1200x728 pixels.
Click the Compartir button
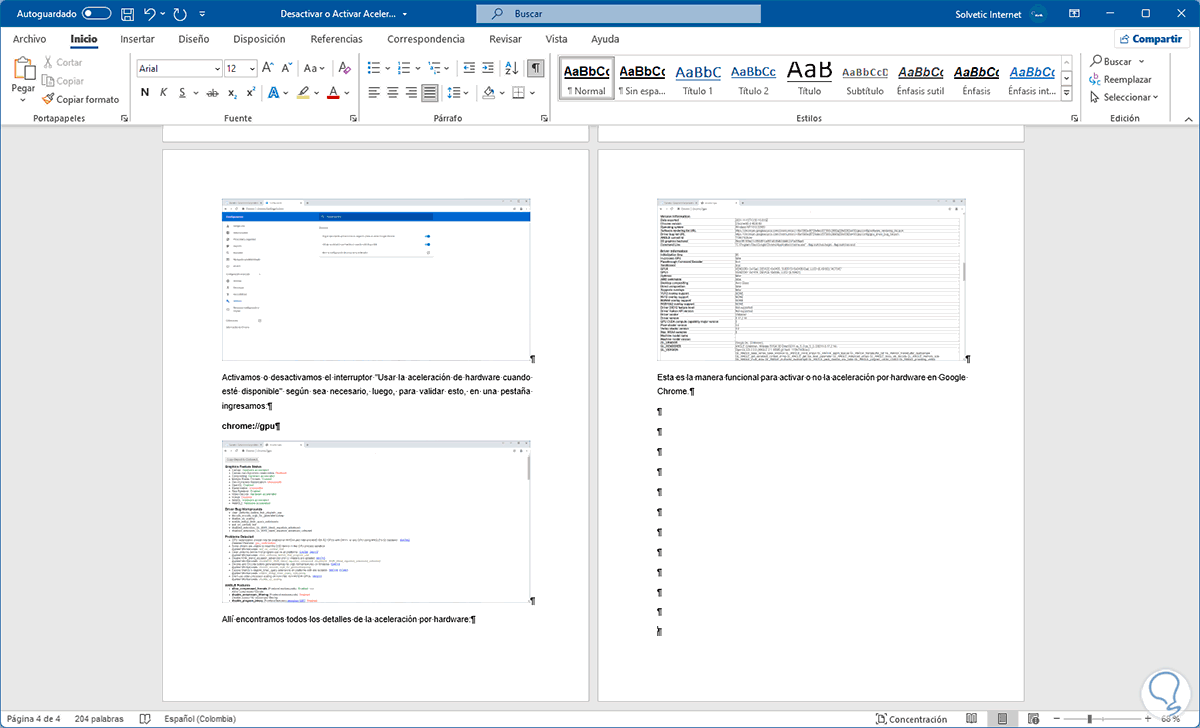[1151, 39]
